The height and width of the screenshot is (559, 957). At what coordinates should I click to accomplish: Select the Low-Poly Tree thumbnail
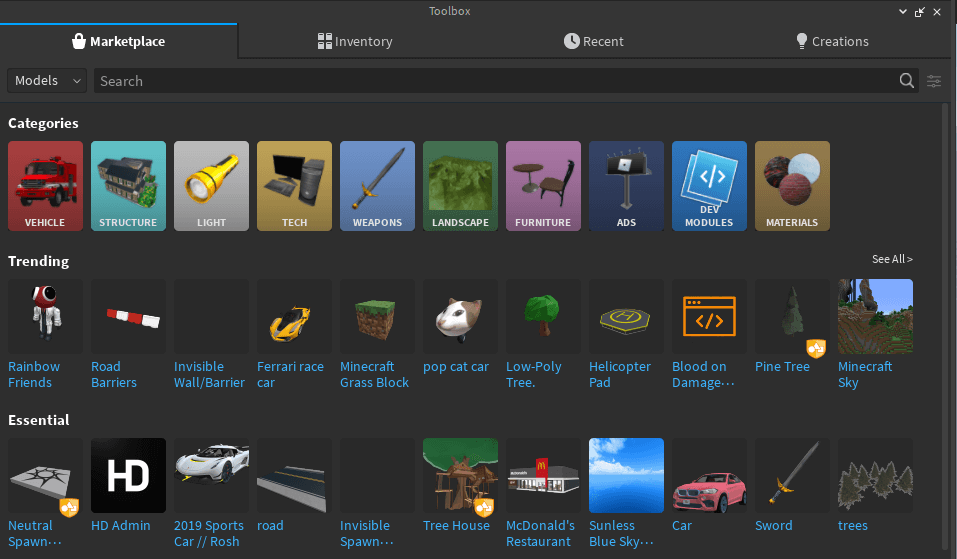click(x=543, y=316)
